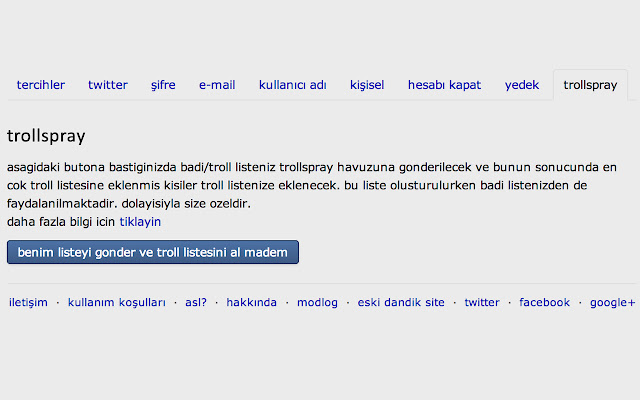Click twitter link in footer
640x400 pixels.
481,302
